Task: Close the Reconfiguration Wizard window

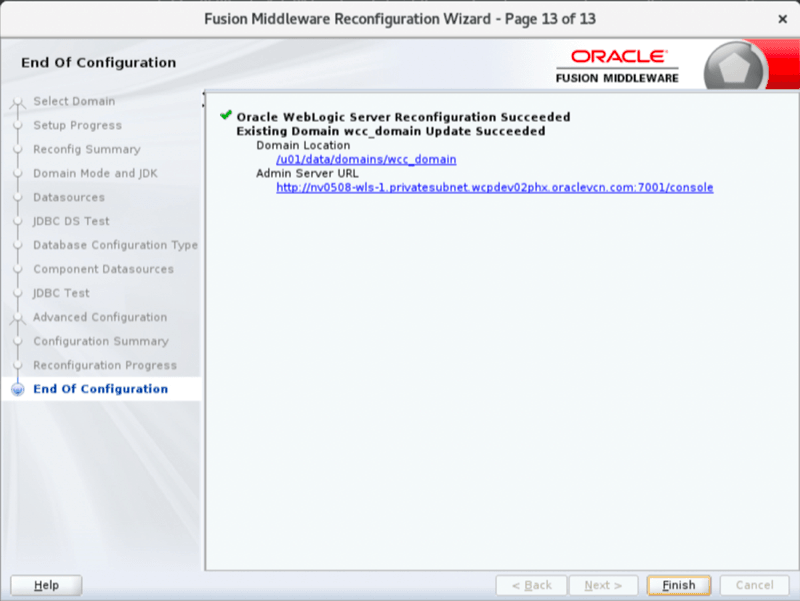Action: pos(782,19)
